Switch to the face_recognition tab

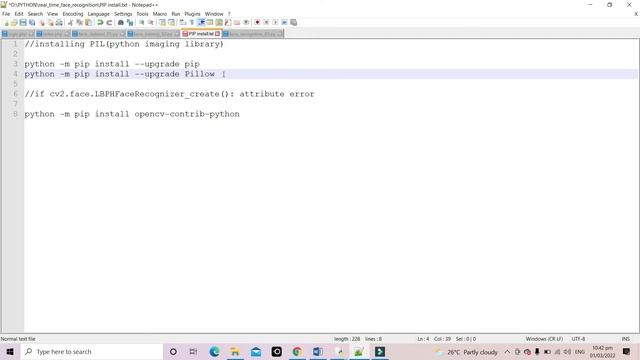[x=252, y=34]
